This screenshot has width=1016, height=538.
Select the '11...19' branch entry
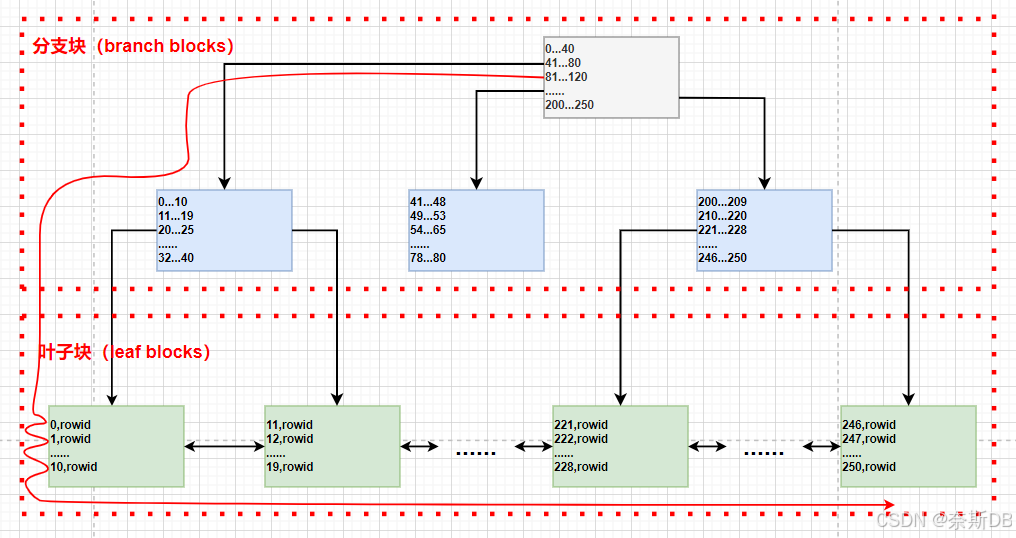[176, 216]
